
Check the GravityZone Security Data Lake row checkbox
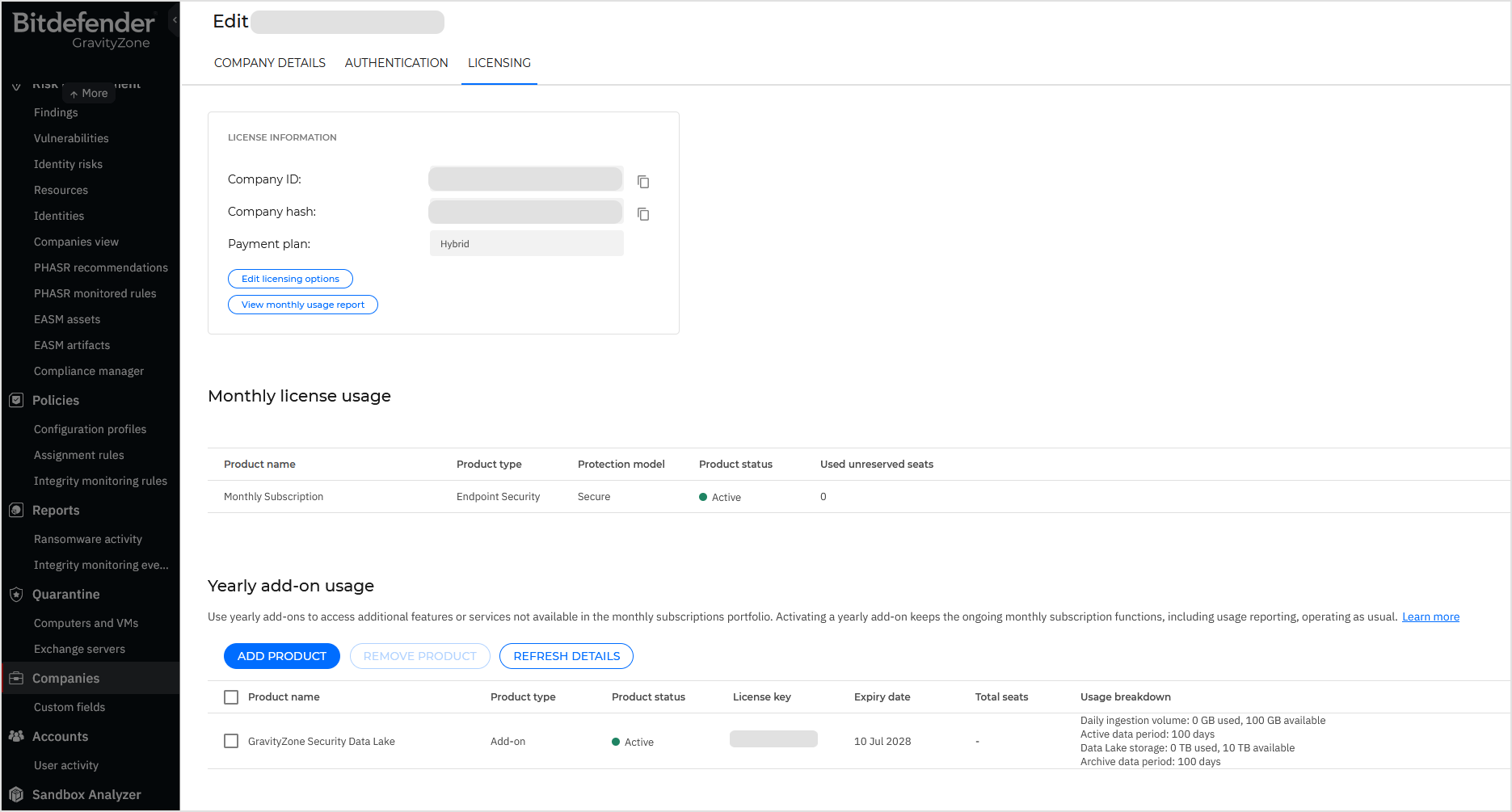[x=231, y=741]
